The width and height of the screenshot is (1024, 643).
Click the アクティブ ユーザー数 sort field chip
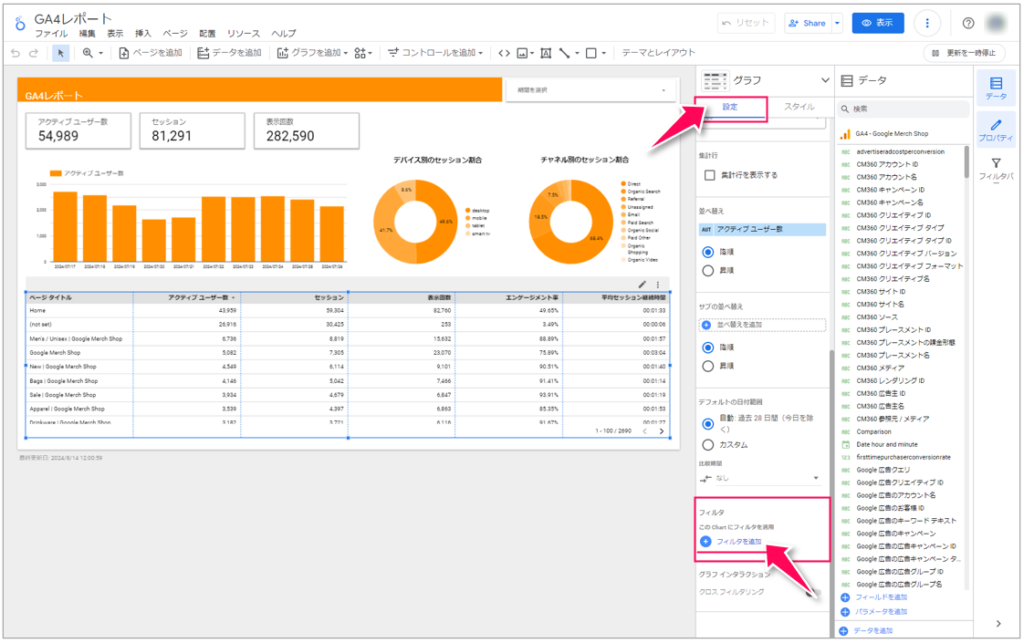tap(762, 230)
